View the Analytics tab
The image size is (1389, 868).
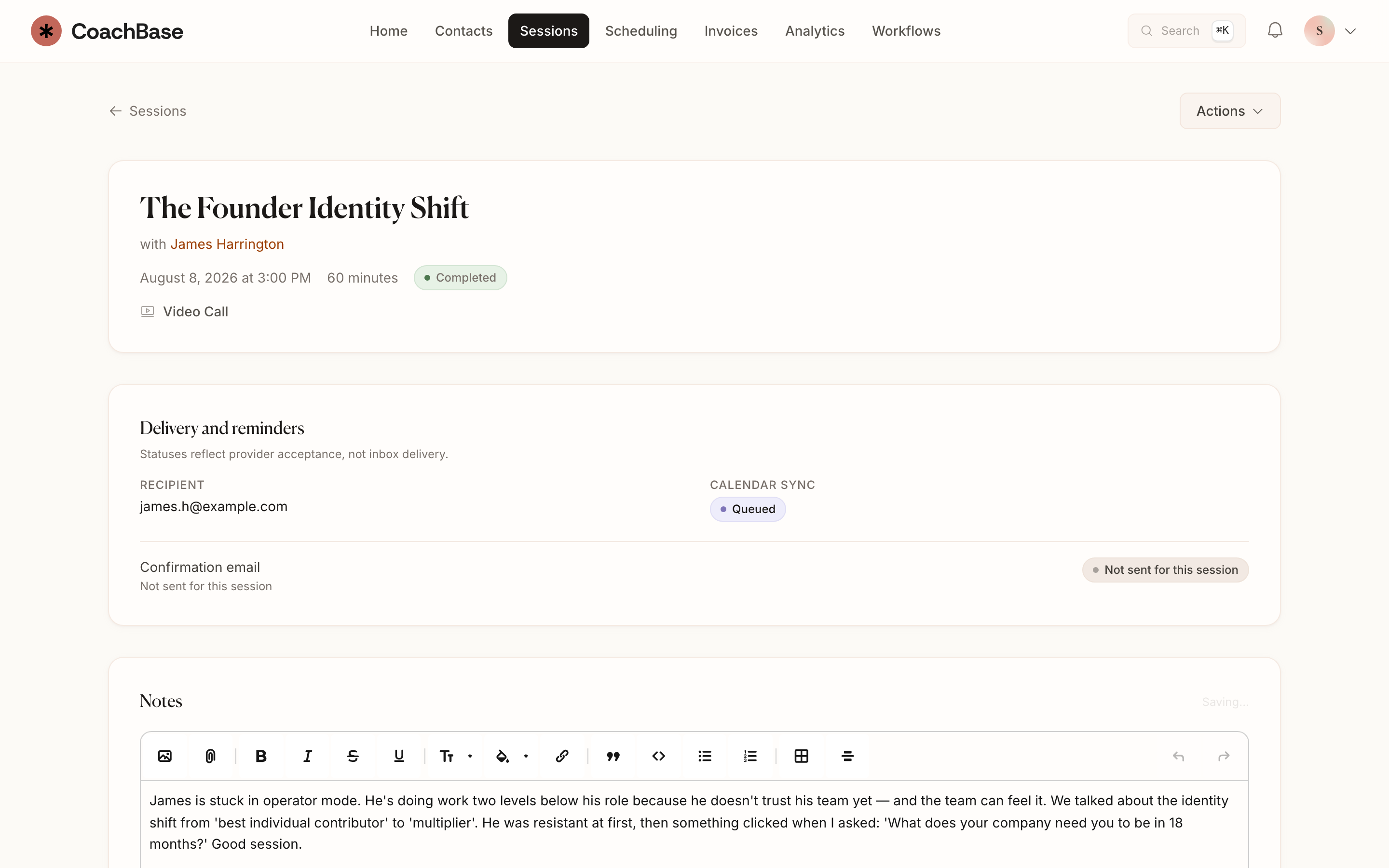[x=815, y=31]
